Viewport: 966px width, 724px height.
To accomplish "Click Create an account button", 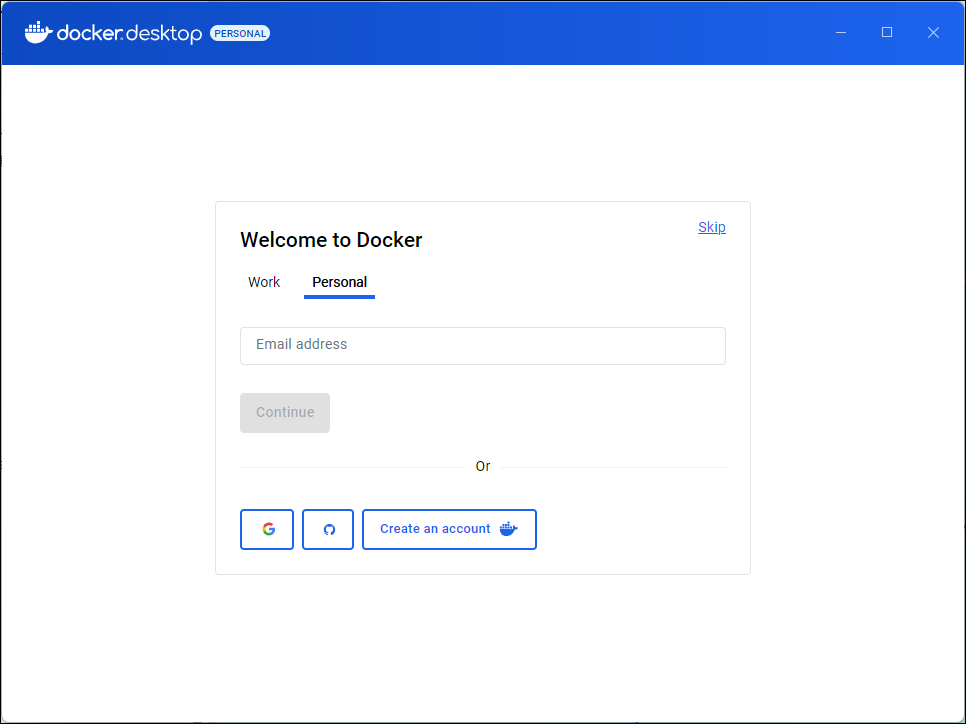I will (x=449, y=529).
